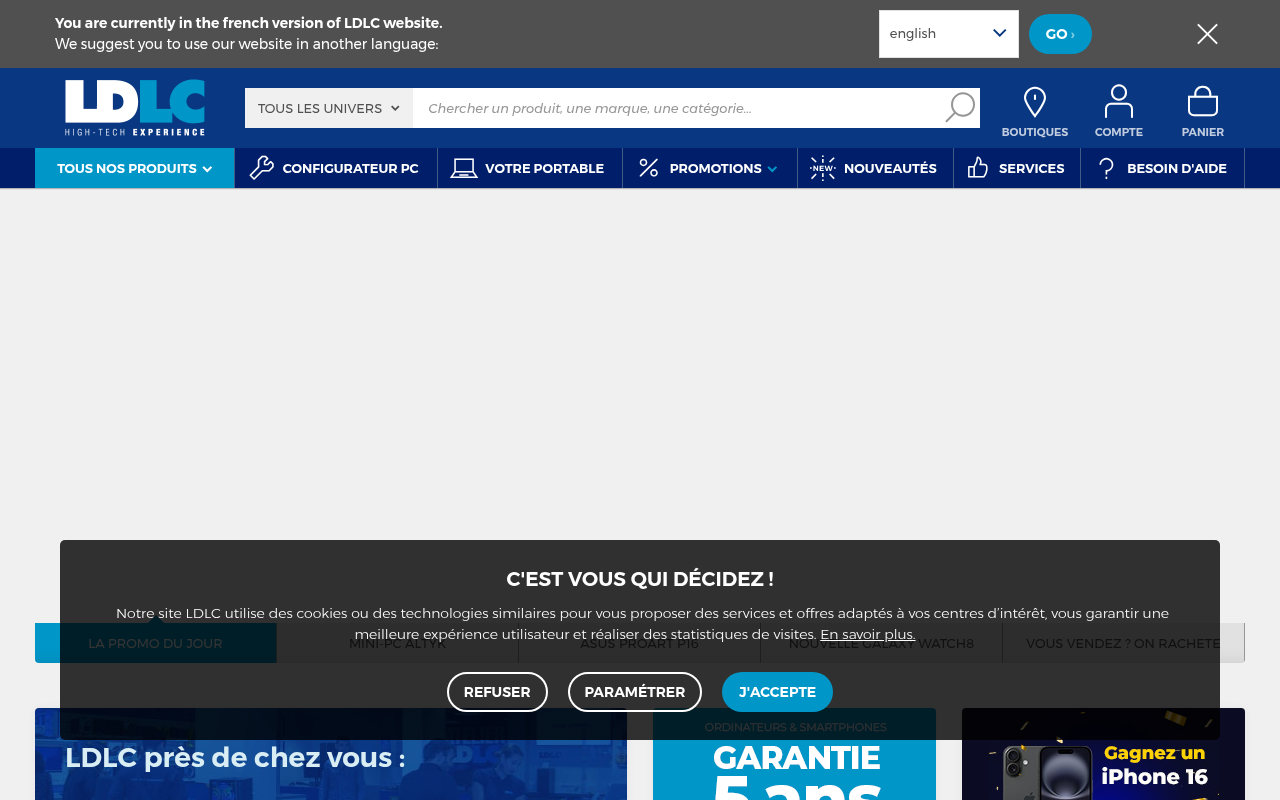Open the Configurateur PC menu item
This screenshot has height=800, width=1280.
pos(336,168)
